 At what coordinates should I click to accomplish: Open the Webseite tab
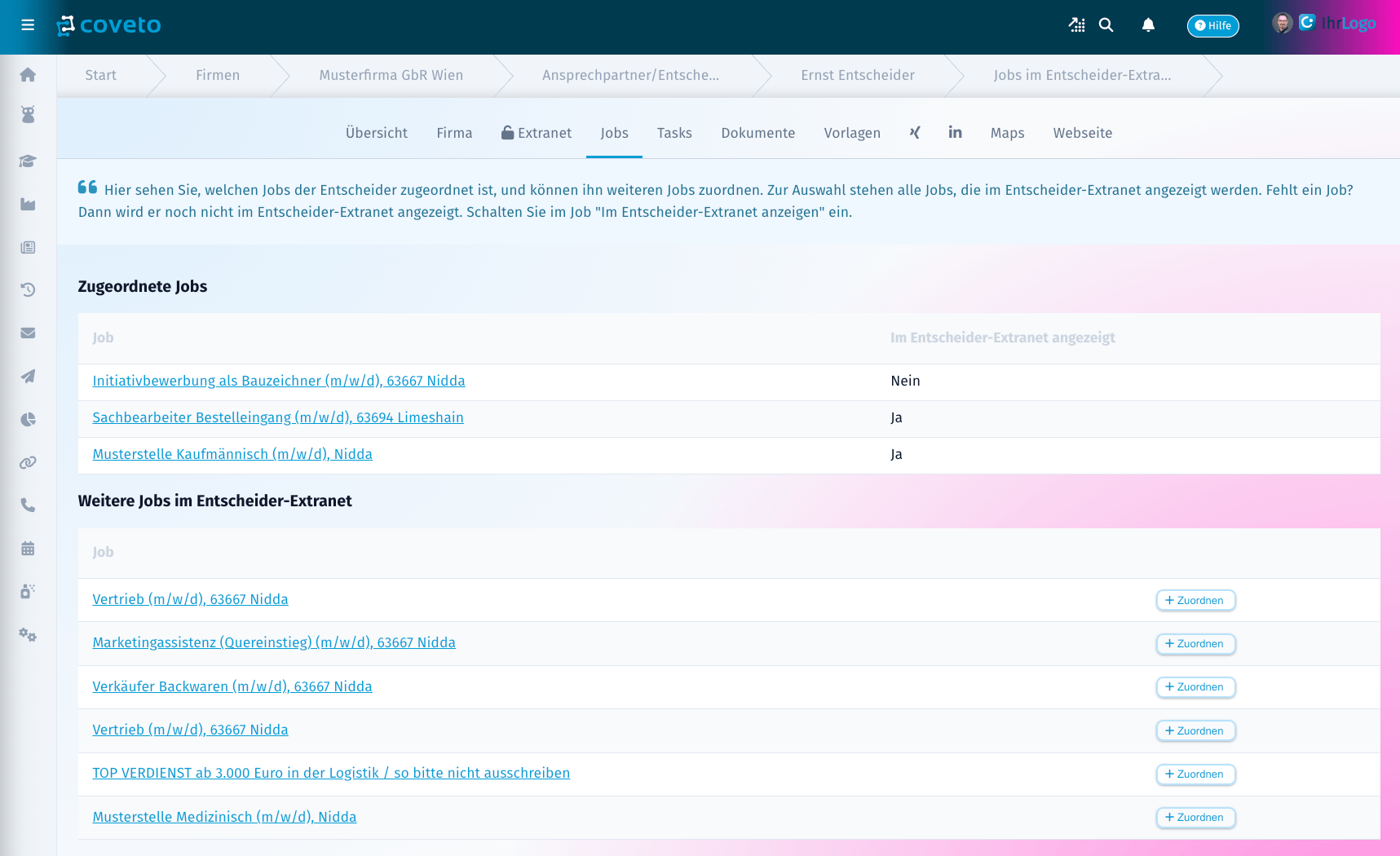1082,133
